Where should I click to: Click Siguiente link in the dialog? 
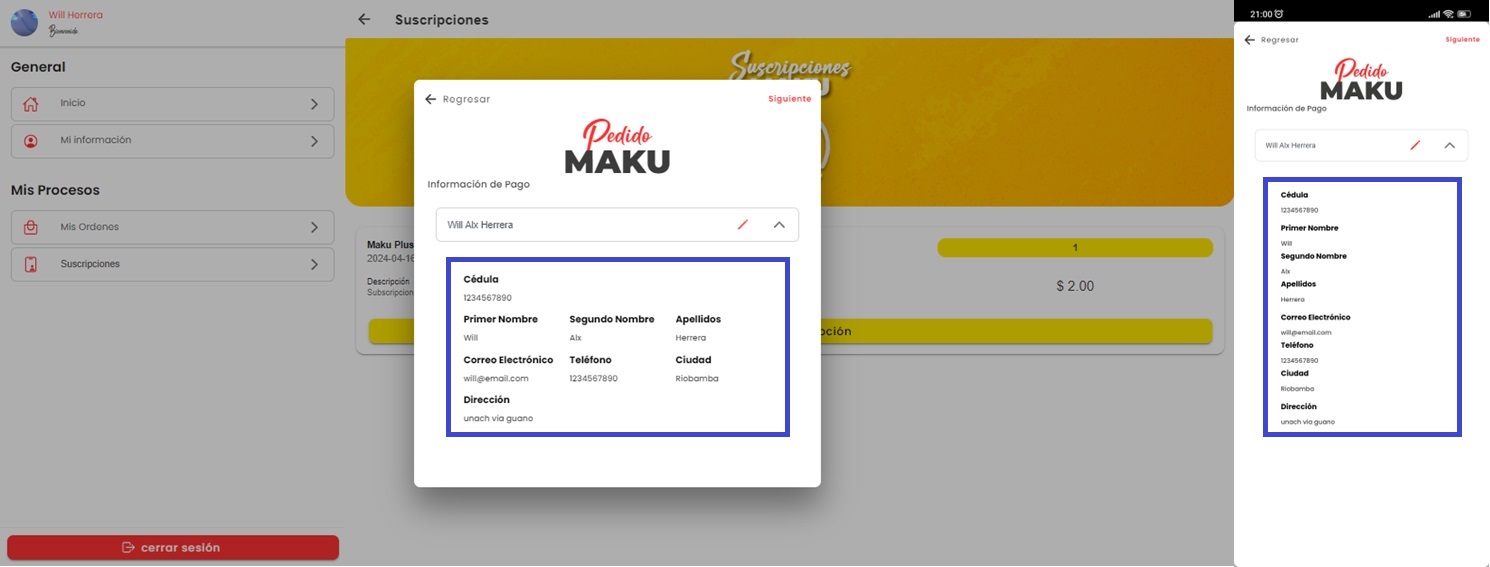(789, 99)
